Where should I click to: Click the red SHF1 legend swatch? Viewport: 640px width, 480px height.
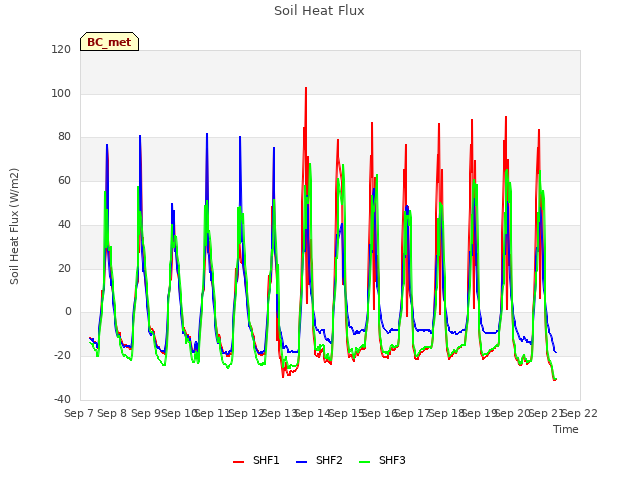[238, 462]
